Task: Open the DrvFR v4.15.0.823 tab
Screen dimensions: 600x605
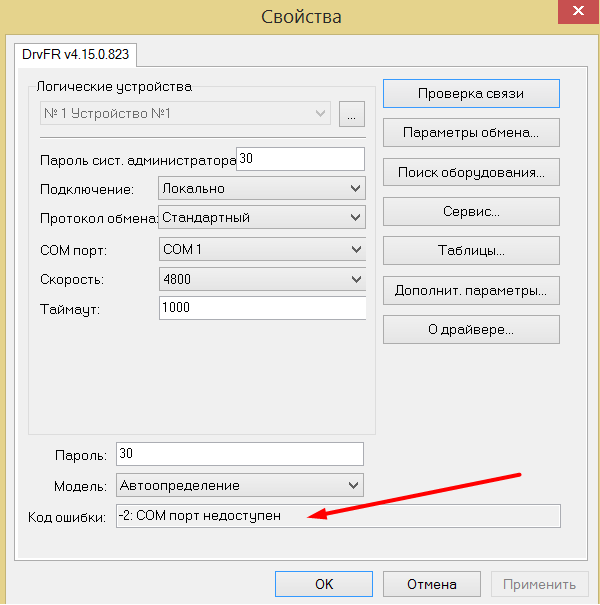Action: 75,54
